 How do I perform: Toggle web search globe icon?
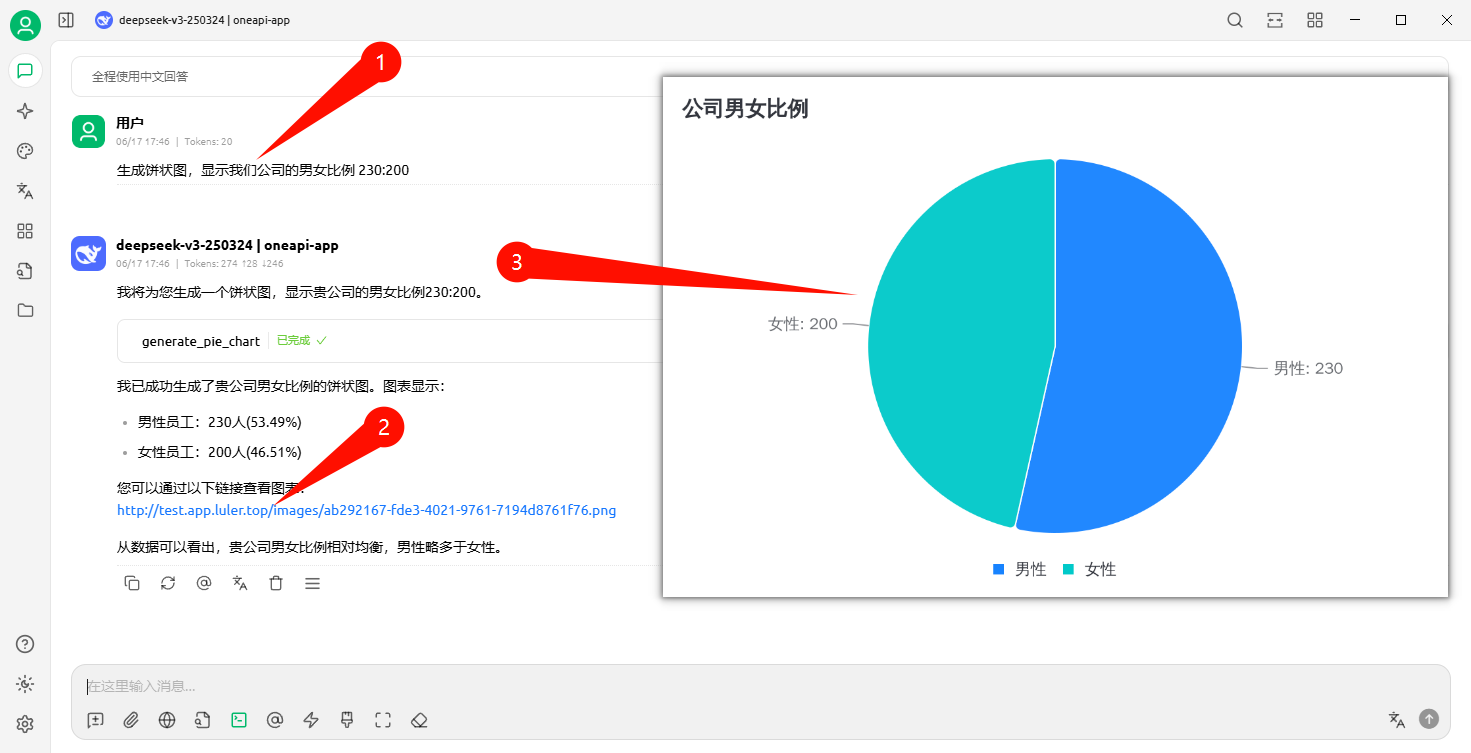(x=167, y=719)
